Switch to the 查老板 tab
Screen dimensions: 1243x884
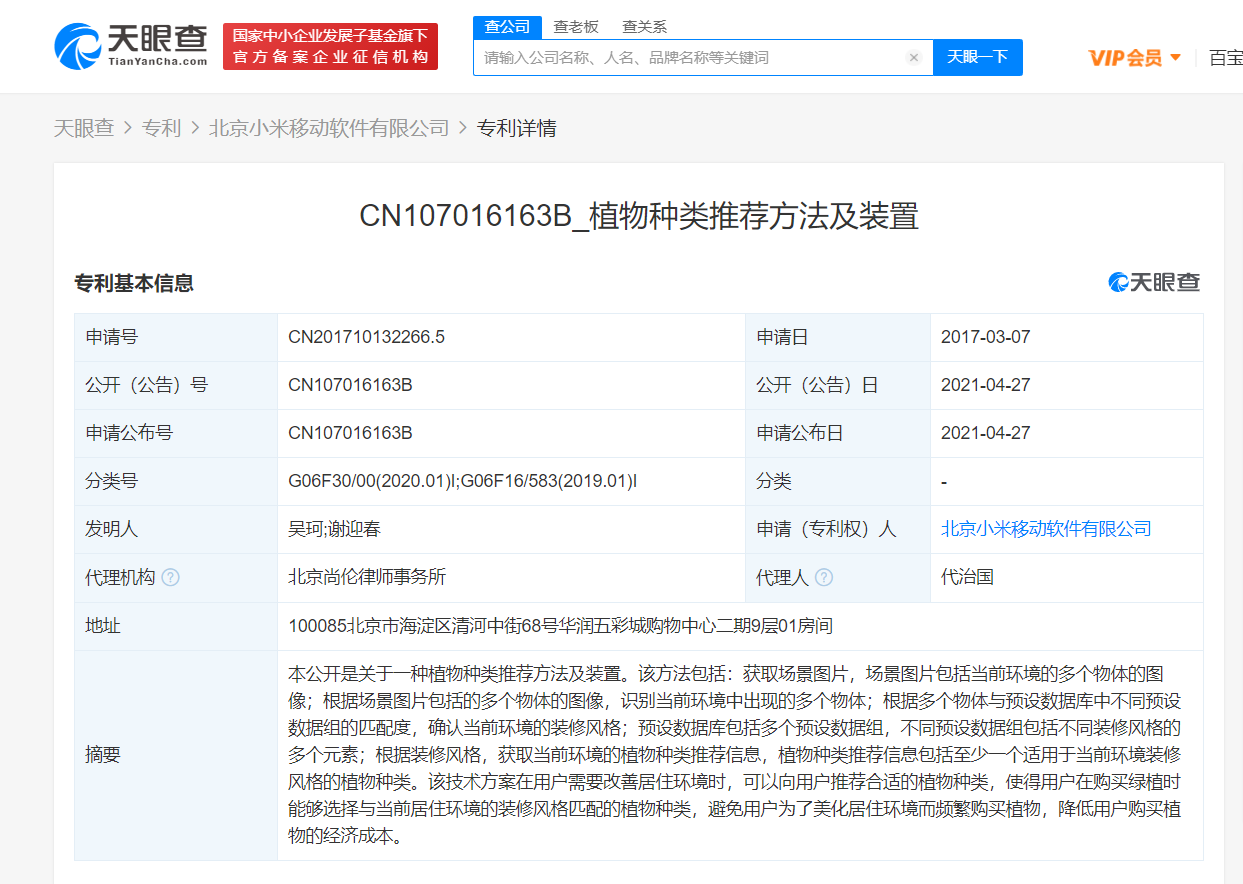576,27
